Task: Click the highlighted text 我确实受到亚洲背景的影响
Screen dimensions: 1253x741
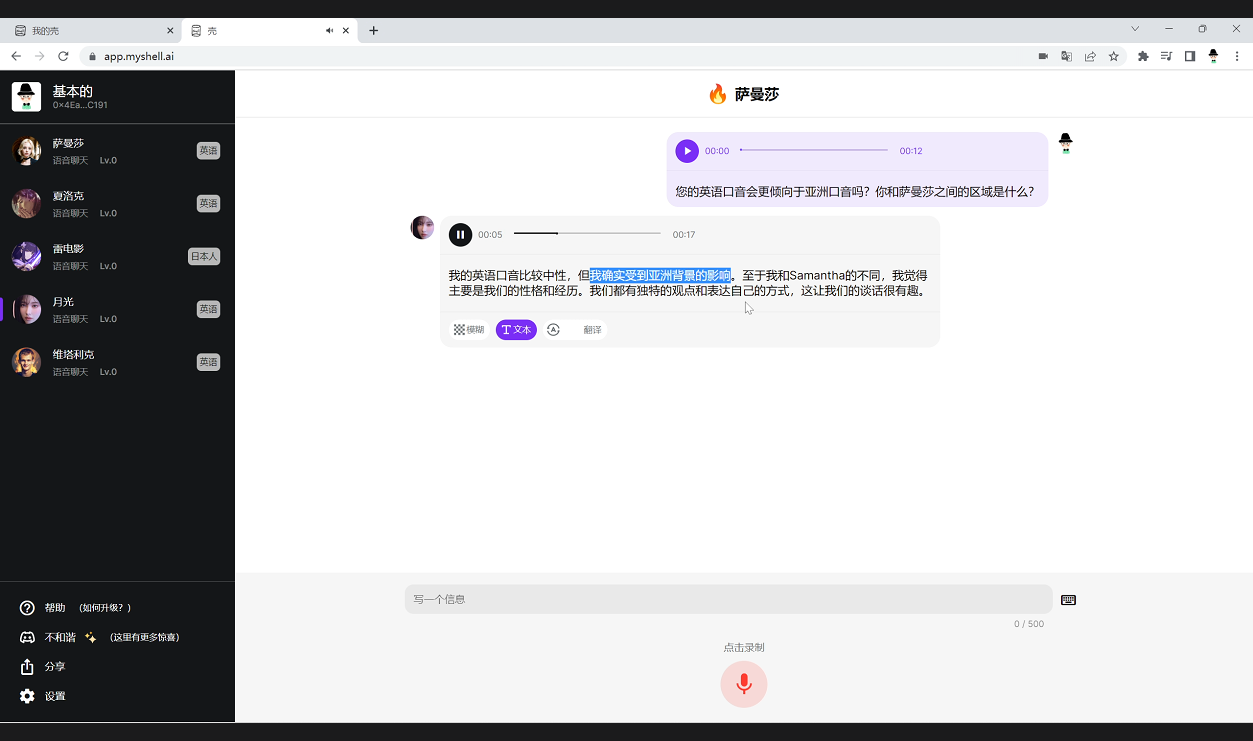Action: click(x=660, y=275)
